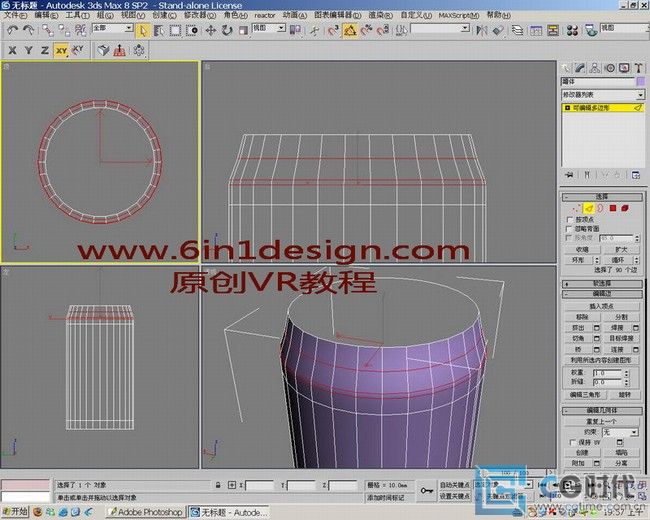The height and width of the screenshot is (520, 650).
Task: Enable the 保持 UV checkbox
Action: click(572, 442)
